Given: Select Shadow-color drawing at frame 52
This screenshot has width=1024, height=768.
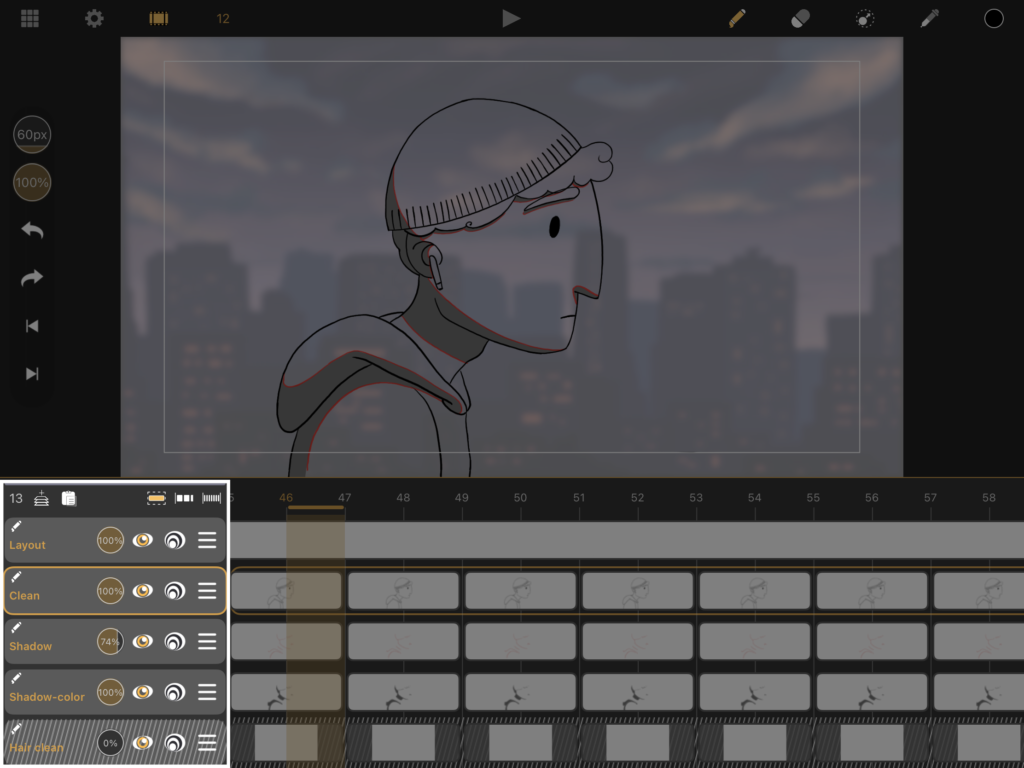Looking at the screenshot, I should pos(637,692).
